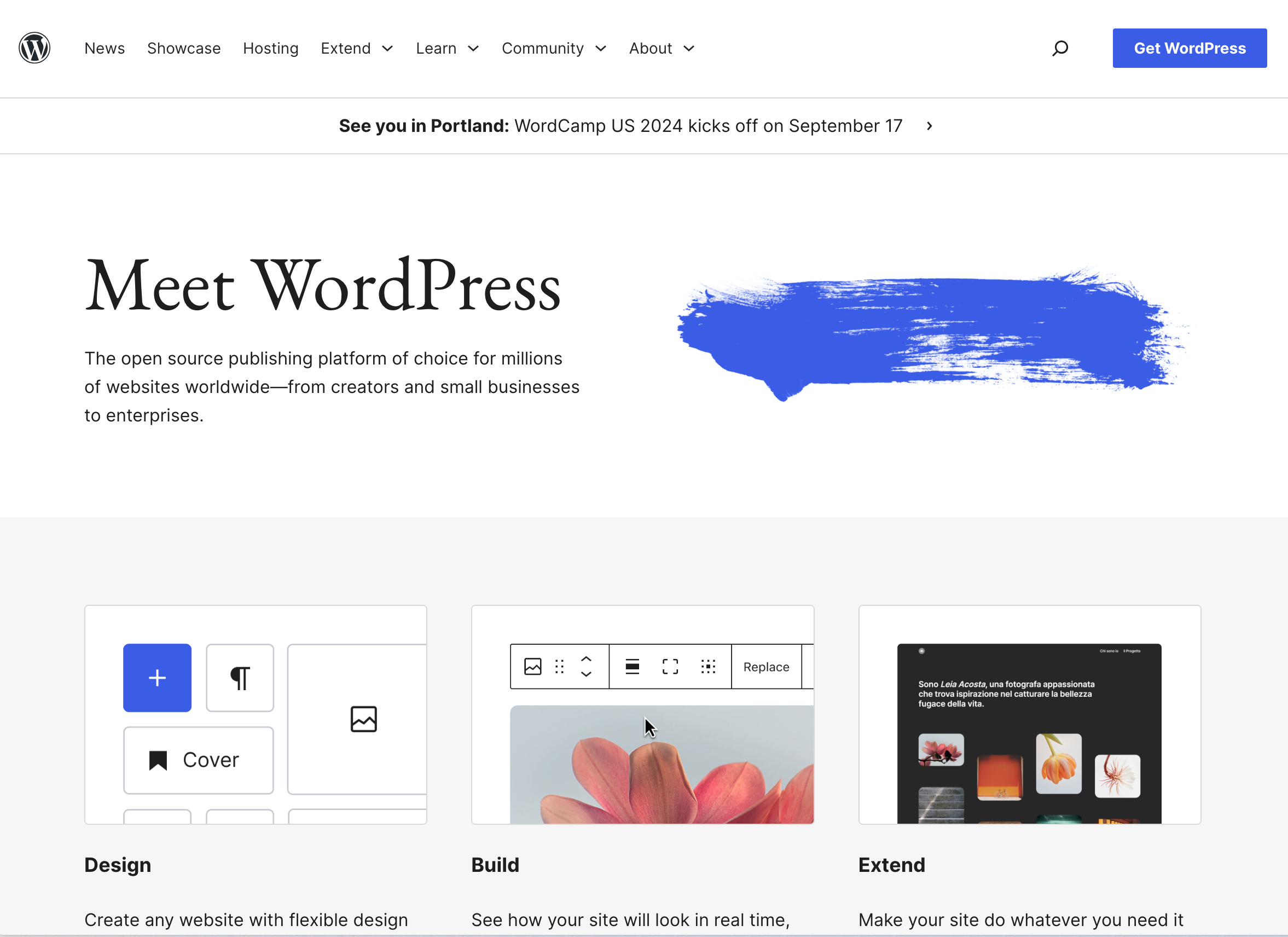
Task: Open the News menu item
Action: pyautogui.click(x=105, y=48)
